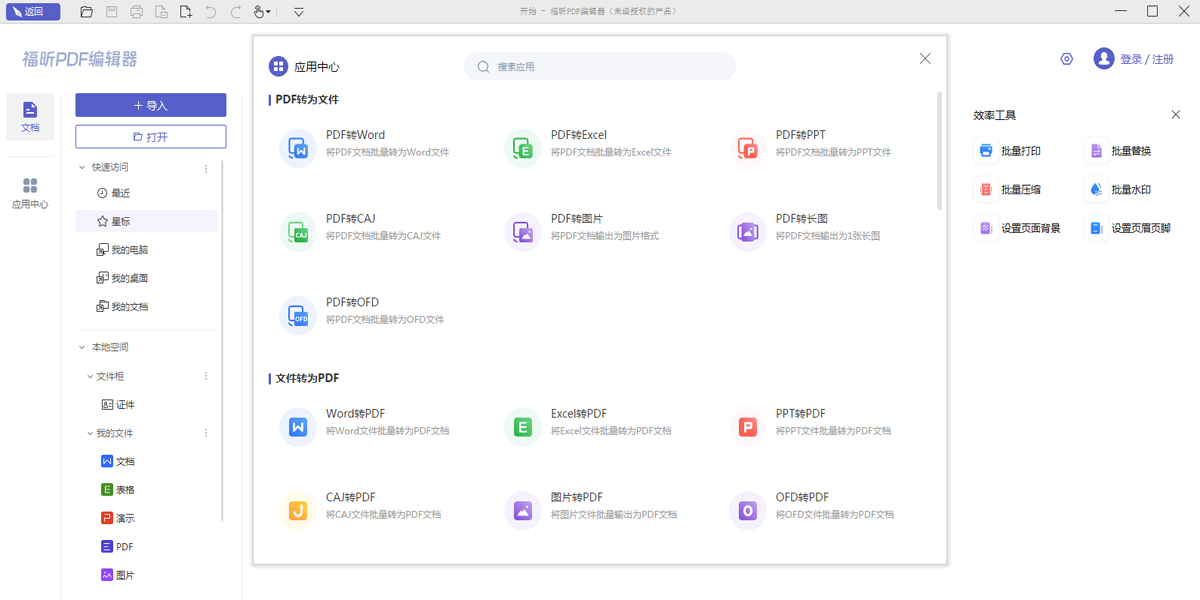Click the 导入 import button
1200x600 pixels.
150,105
